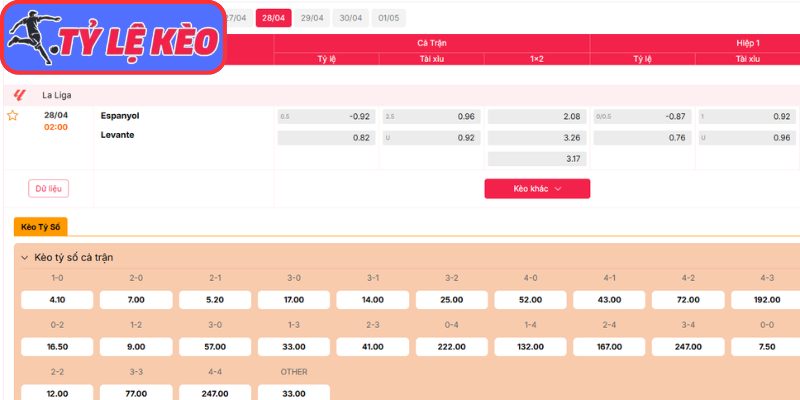Viewport: 800px width, 400px height.
Task: Expand the Kèo khác dropdown
Action: 537,188
